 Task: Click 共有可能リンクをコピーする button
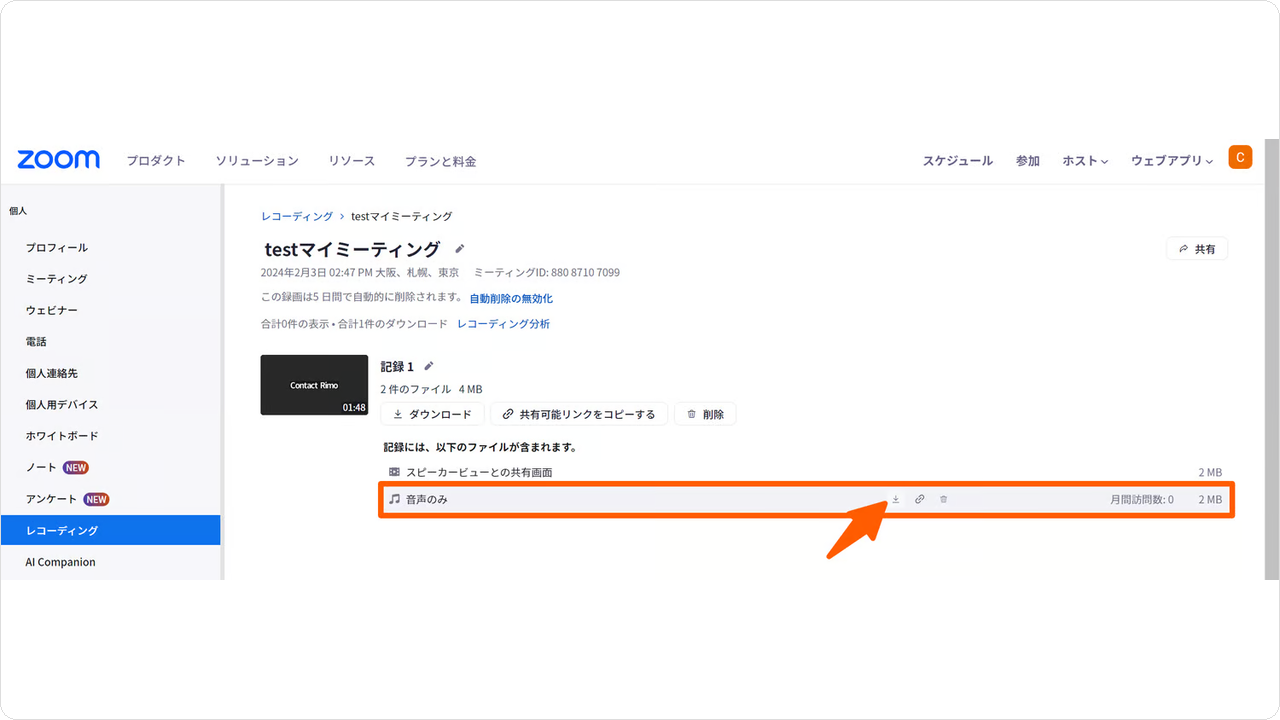(x=579, y=414)
